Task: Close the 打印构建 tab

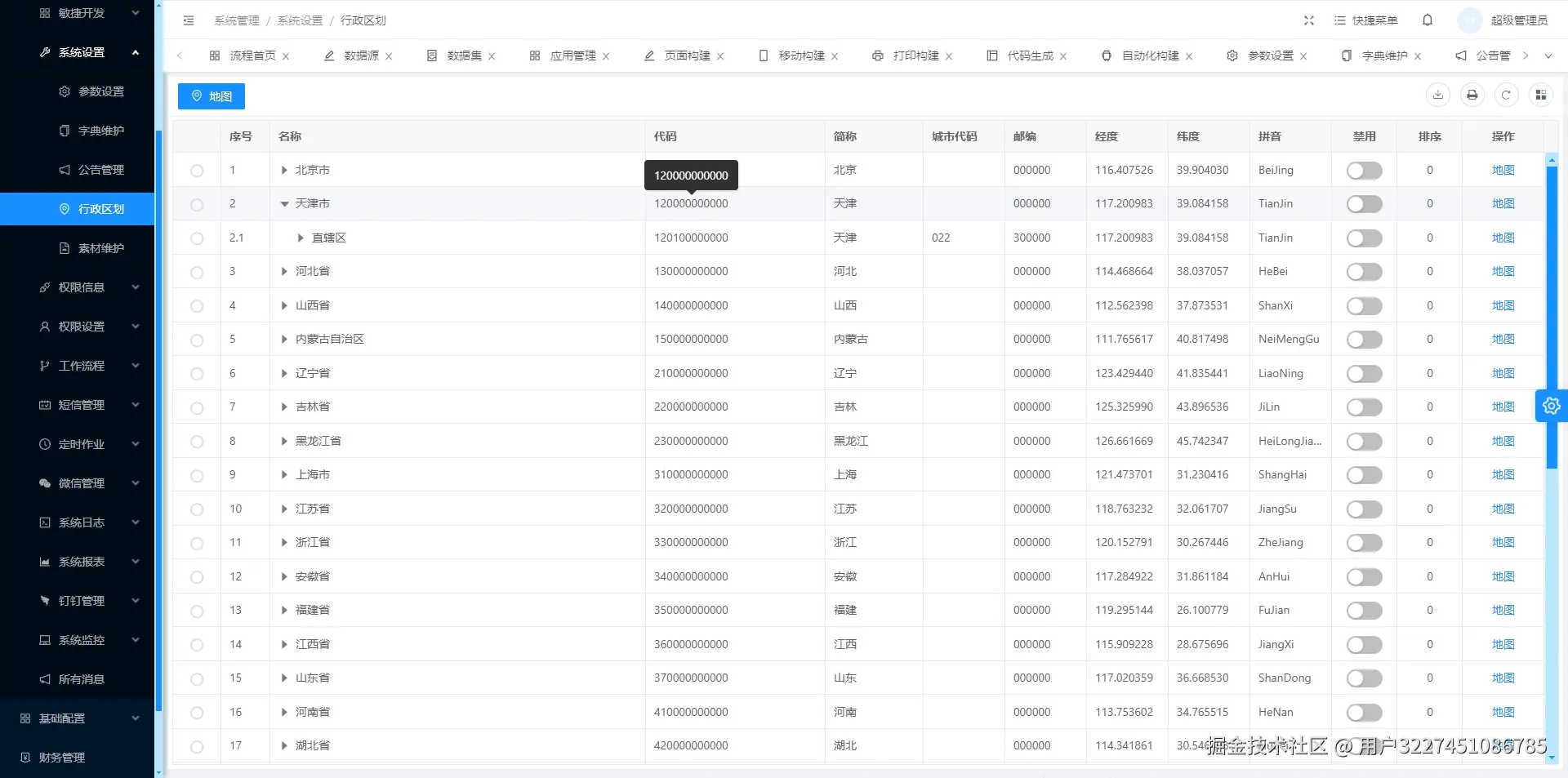Action: pos(949,56)
